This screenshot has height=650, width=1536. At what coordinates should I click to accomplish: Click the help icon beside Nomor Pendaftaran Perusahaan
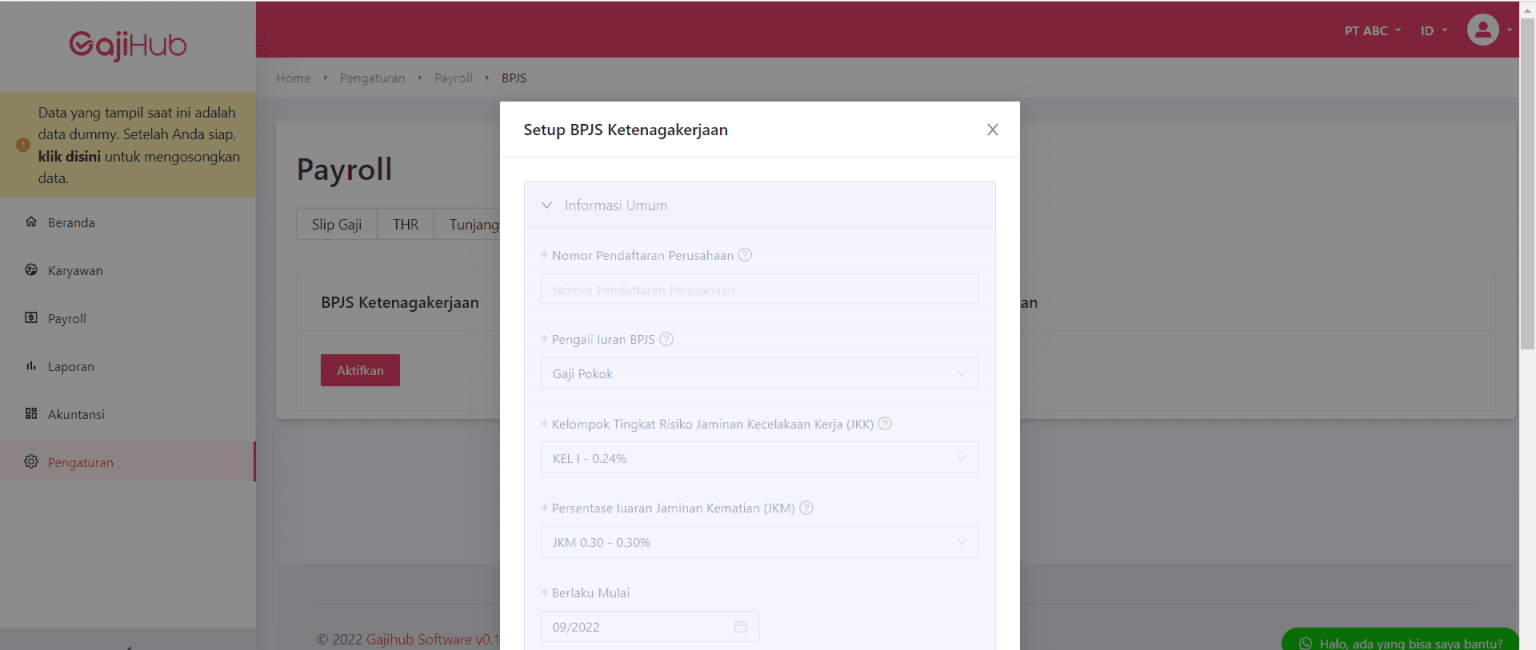coord(744,255)
